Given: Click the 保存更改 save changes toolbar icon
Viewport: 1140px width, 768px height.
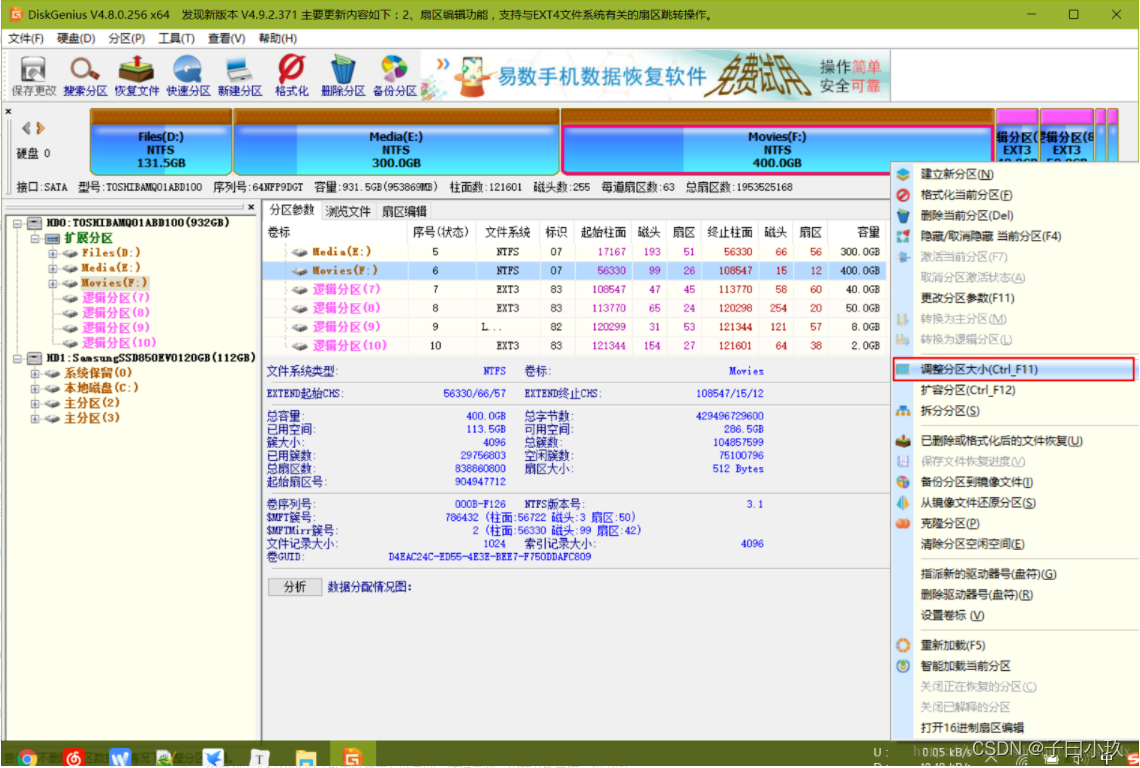Looking at the screenshot, I should click(x=33, y=76).
